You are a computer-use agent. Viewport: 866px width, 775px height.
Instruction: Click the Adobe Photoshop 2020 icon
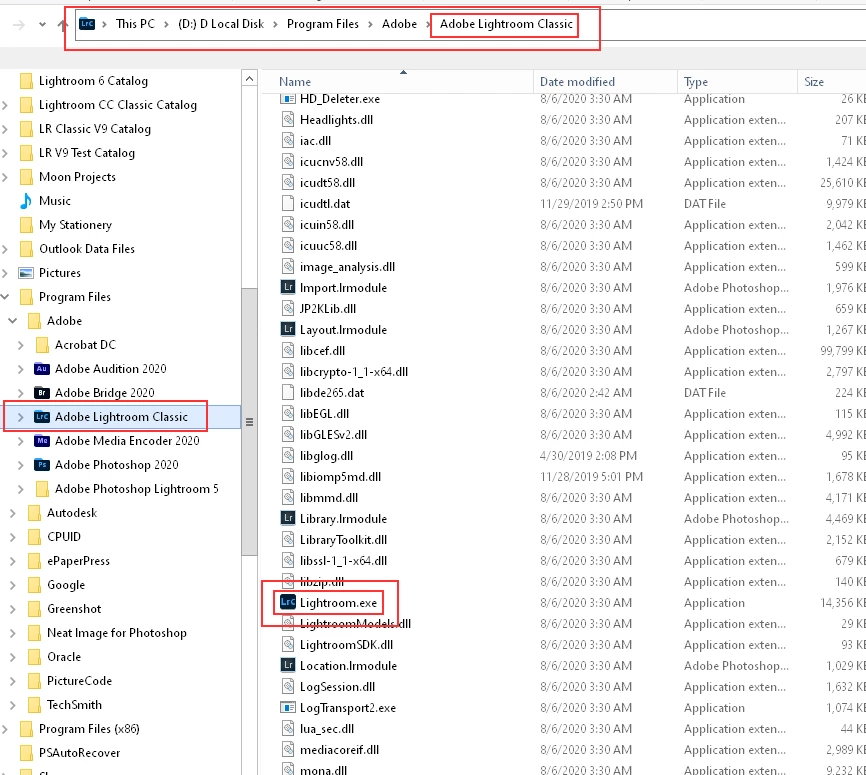click(x=42, y=465)
